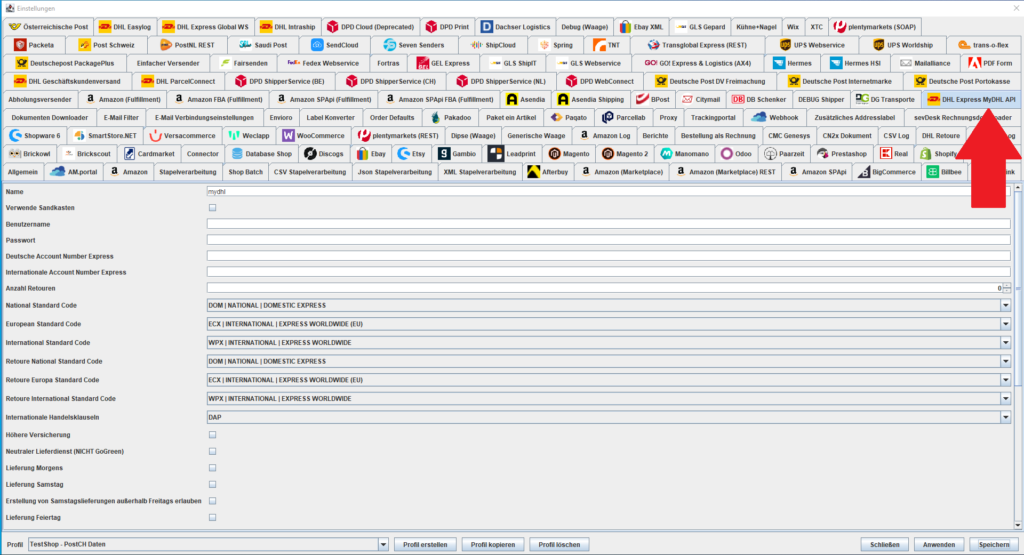The image size is (1024, 555).
Task: Expand the National Standard Code dropdown
Action: [x=1005, y=305]
